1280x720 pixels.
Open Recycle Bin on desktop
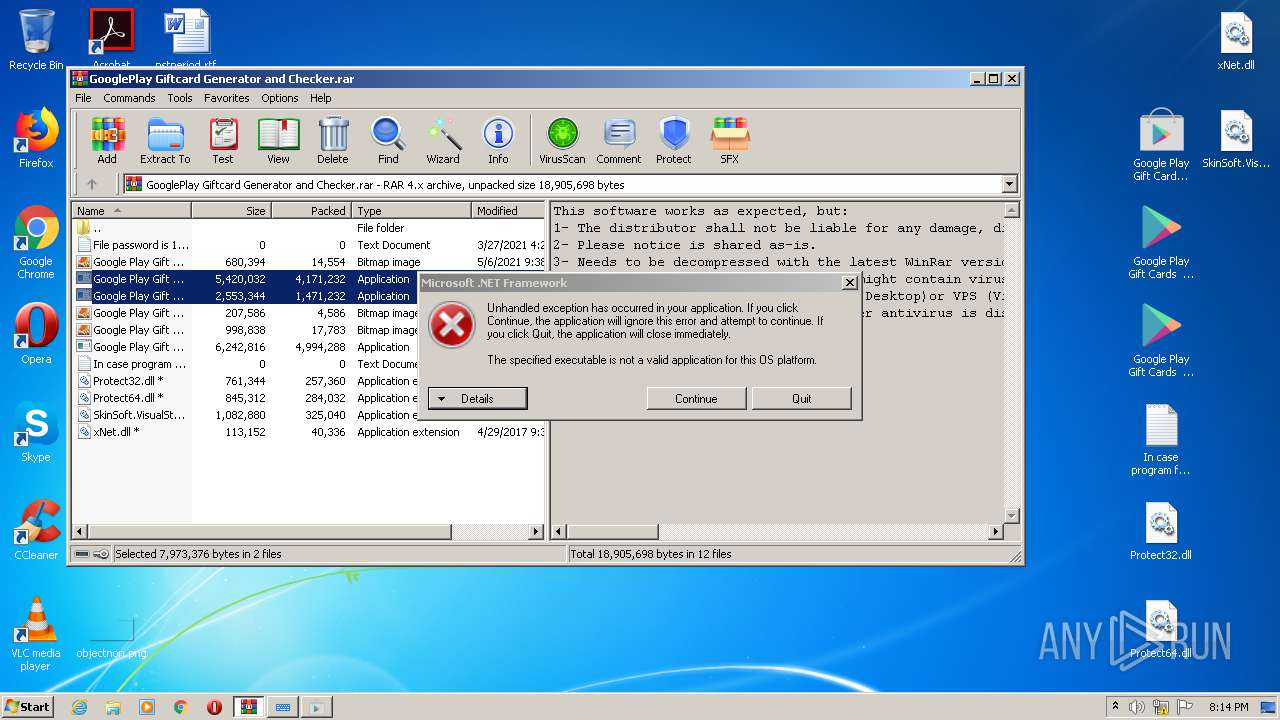[36, 40]
